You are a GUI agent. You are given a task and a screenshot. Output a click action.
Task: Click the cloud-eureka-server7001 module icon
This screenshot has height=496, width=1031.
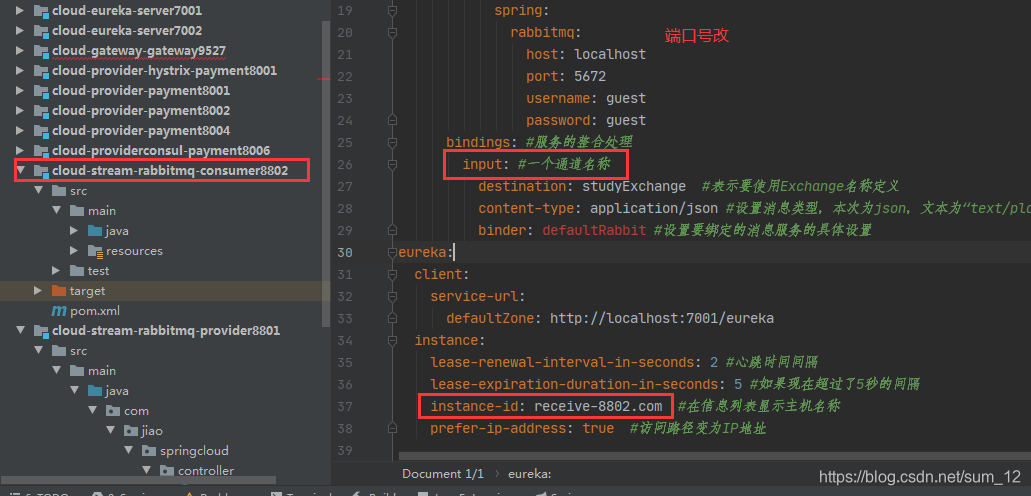coord(41,11)
